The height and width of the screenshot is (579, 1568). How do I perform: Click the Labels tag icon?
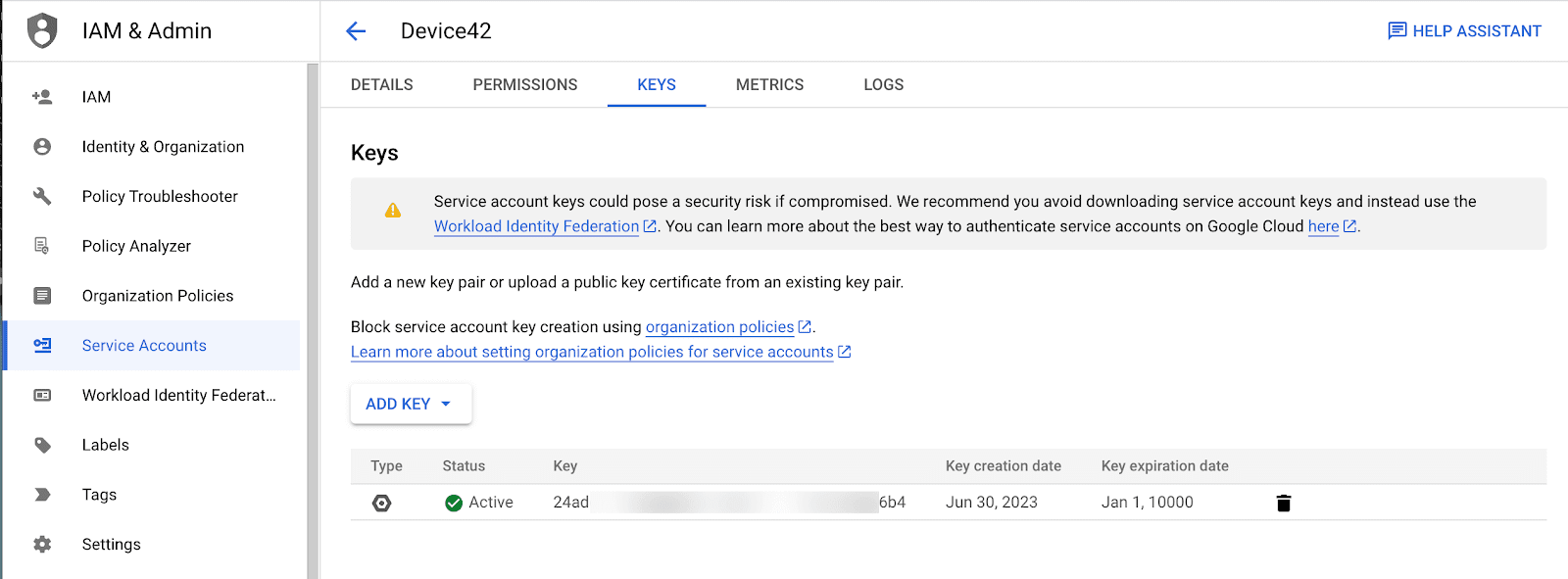click(x=42, y=445)
